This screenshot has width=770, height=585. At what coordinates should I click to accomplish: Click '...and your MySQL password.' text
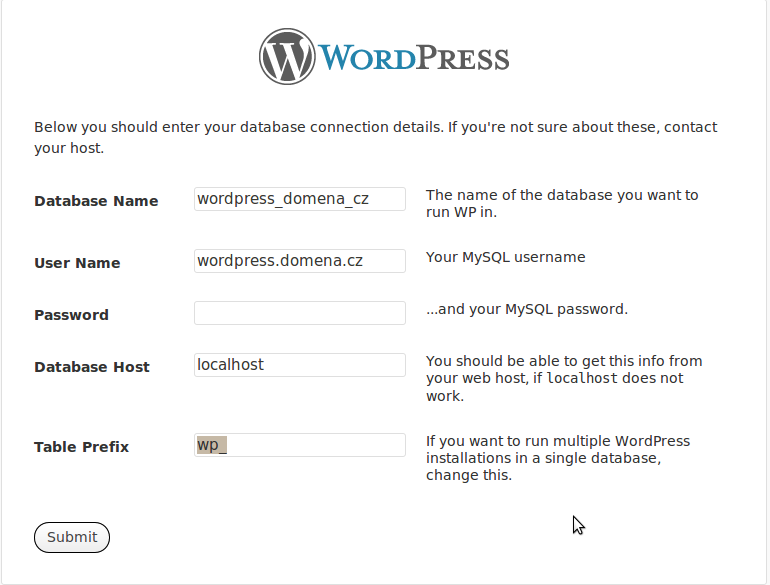[x=526, y=309]
